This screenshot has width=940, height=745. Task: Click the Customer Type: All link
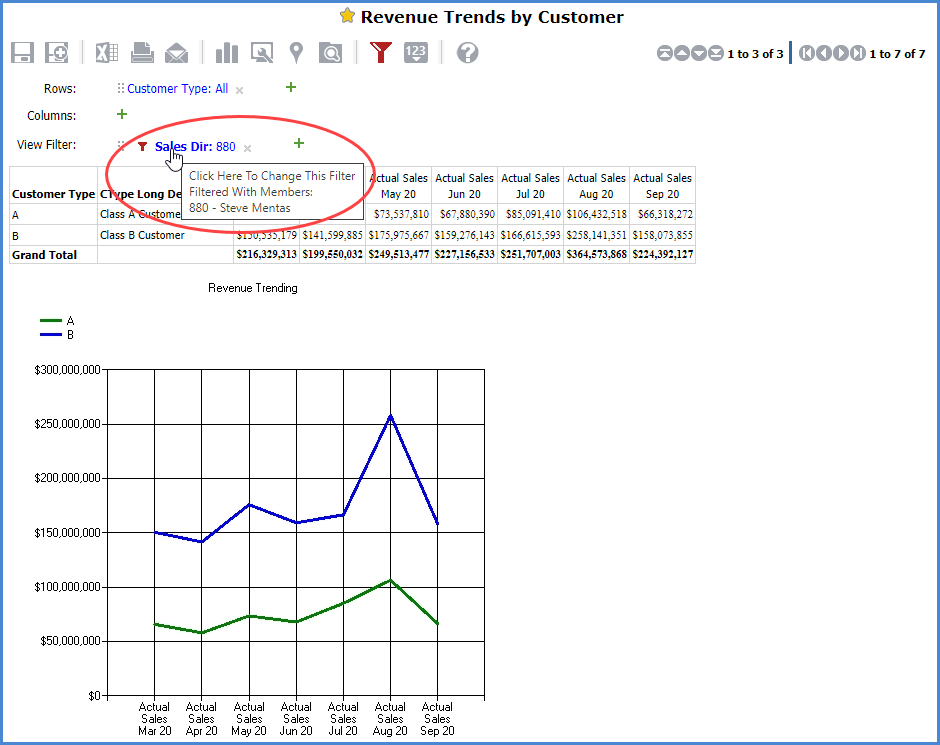tap(177, 89)
